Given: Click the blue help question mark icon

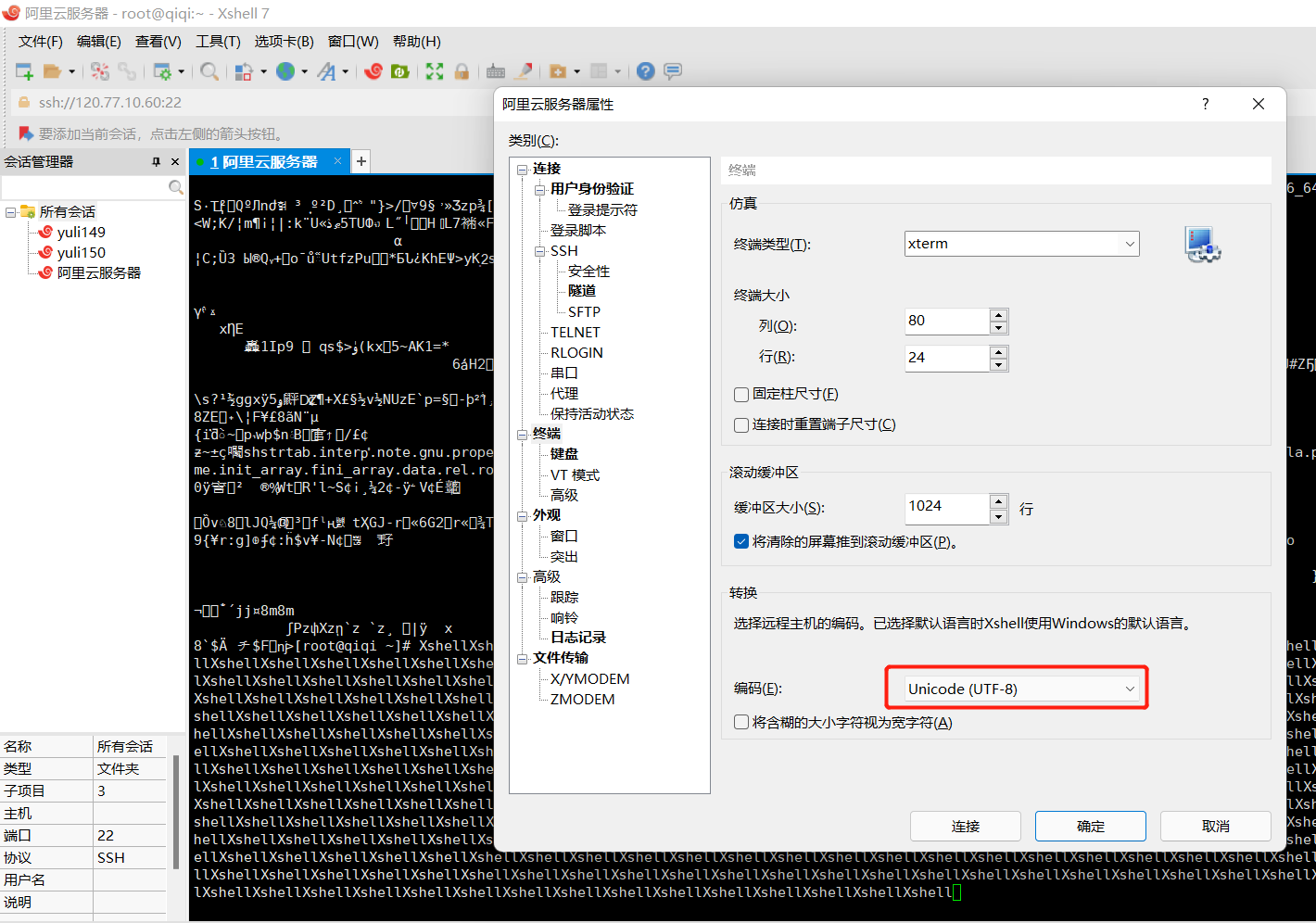Looking at the screenshot, I should (x=646, y=71).
